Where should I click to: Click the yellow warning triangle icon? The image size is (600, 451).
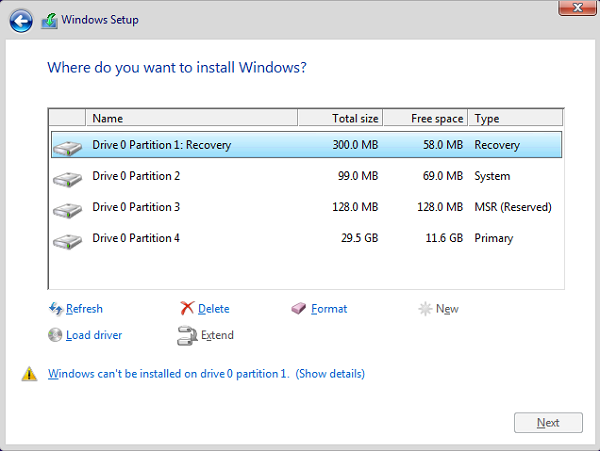tap(29, 374)
